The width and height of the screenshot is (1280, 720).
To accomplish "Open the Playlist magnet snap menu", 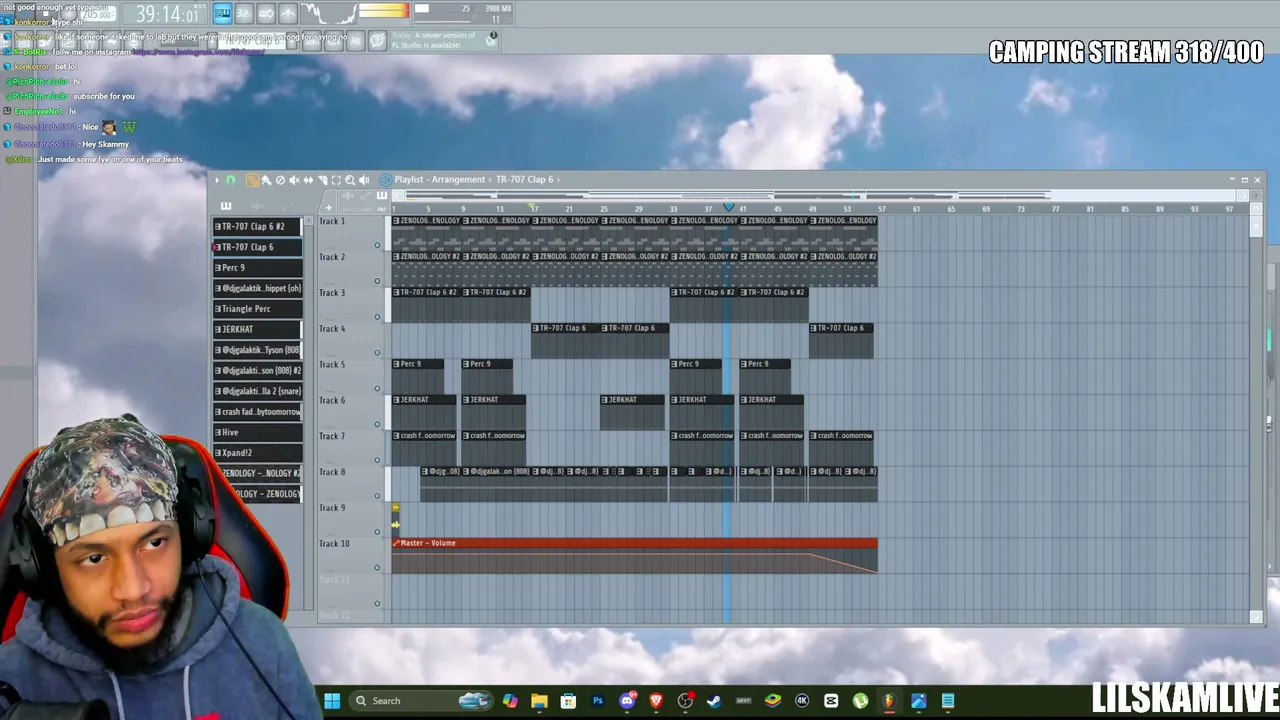I will 231,180.
